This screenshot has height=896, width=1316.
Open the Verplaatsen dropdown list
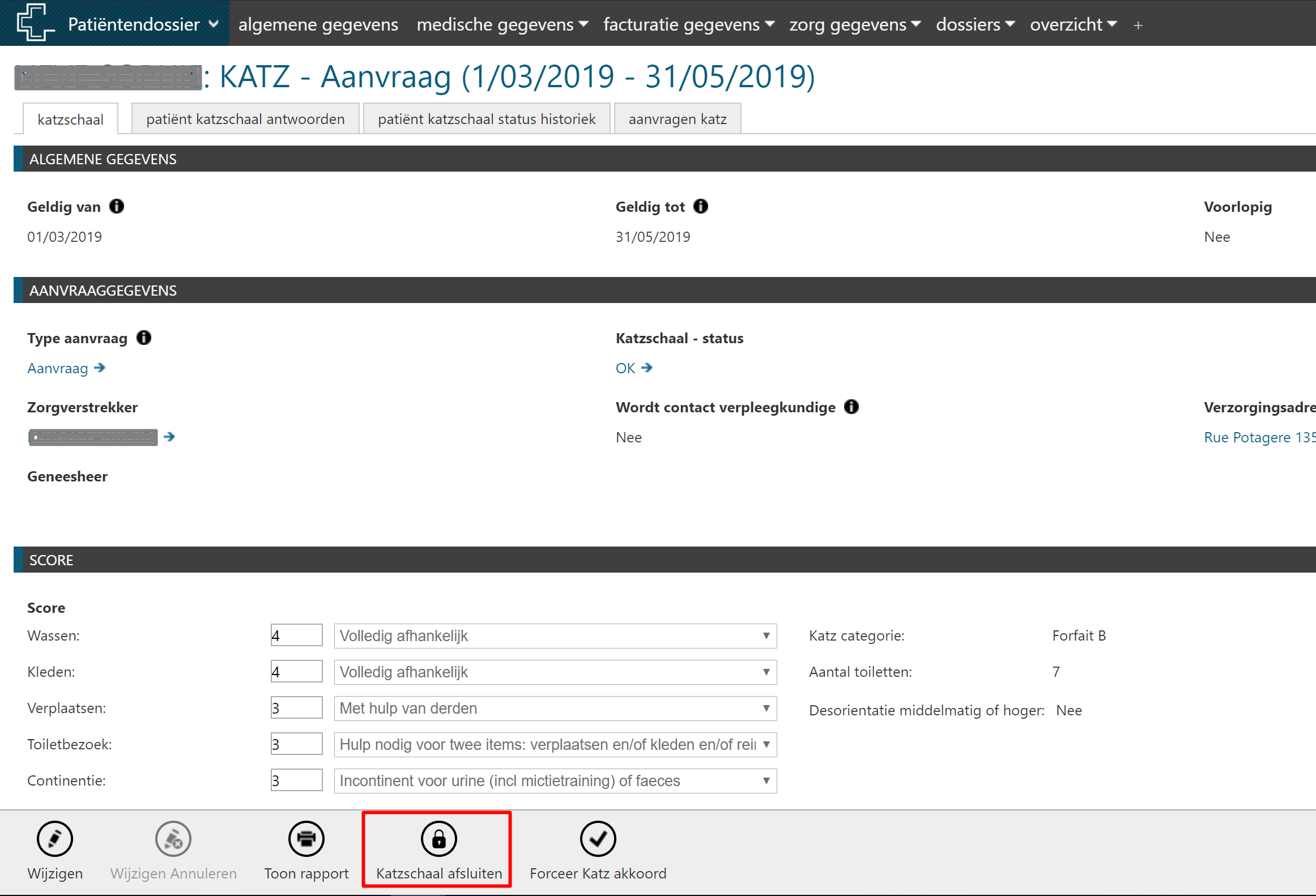[555, 709]
